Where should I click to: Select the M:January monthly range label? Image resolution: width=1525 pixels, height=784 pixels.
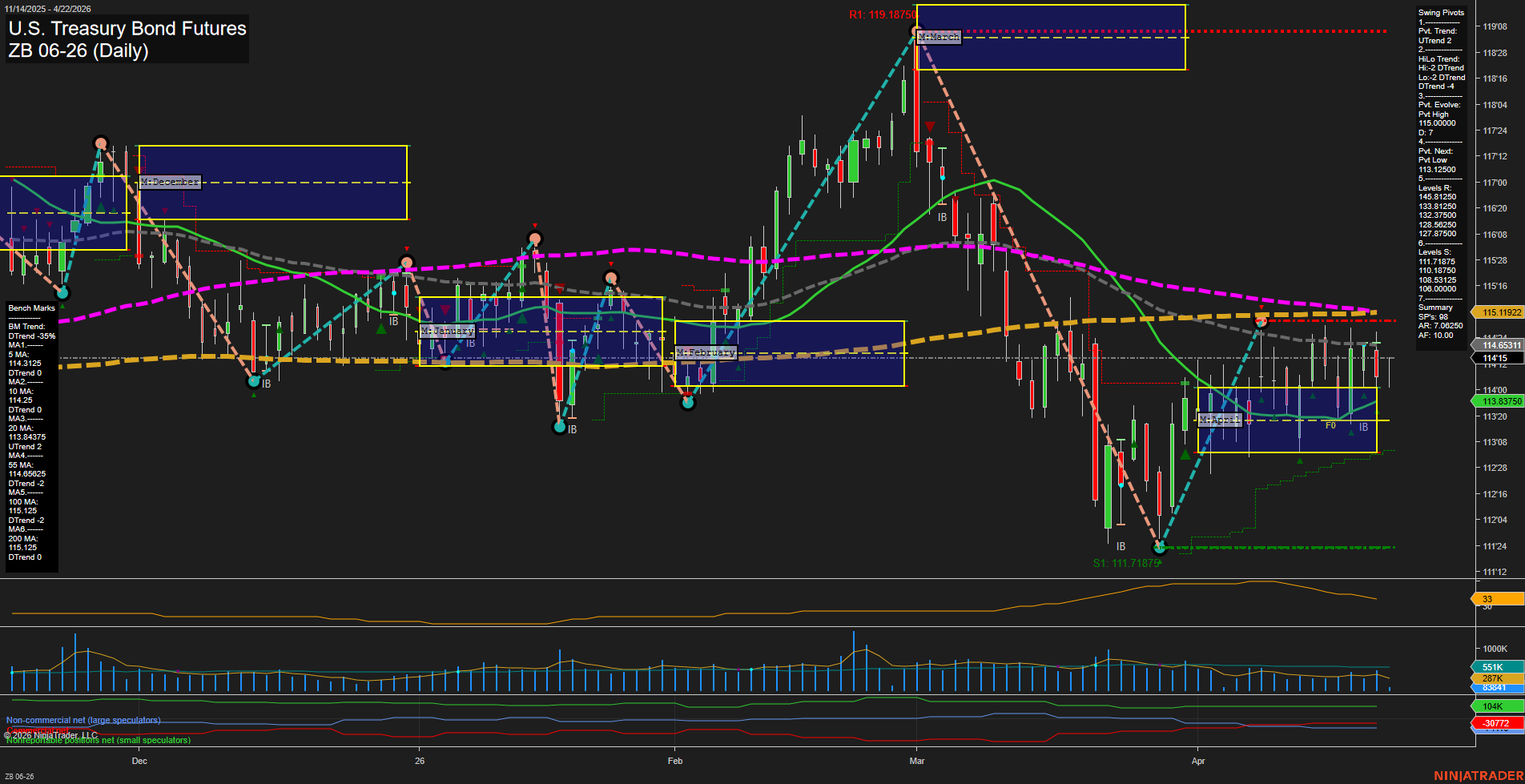pos(447,331)
